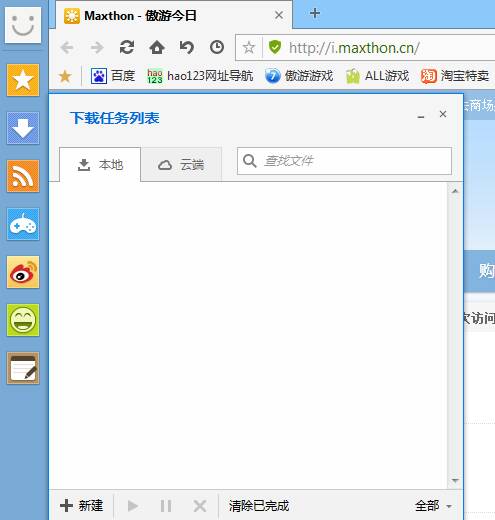
Task: Bookmark page using address bar star
Action: [249, 48]
